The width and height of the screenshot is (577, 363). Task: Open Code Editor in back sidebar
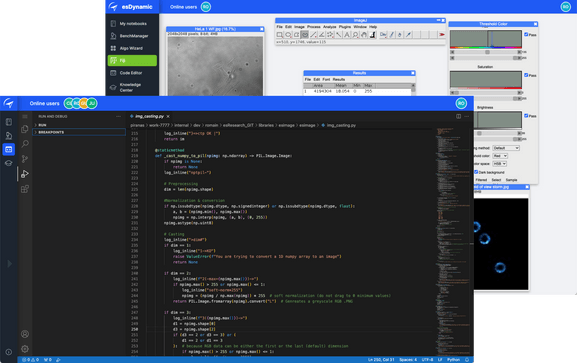click(132, 73)
